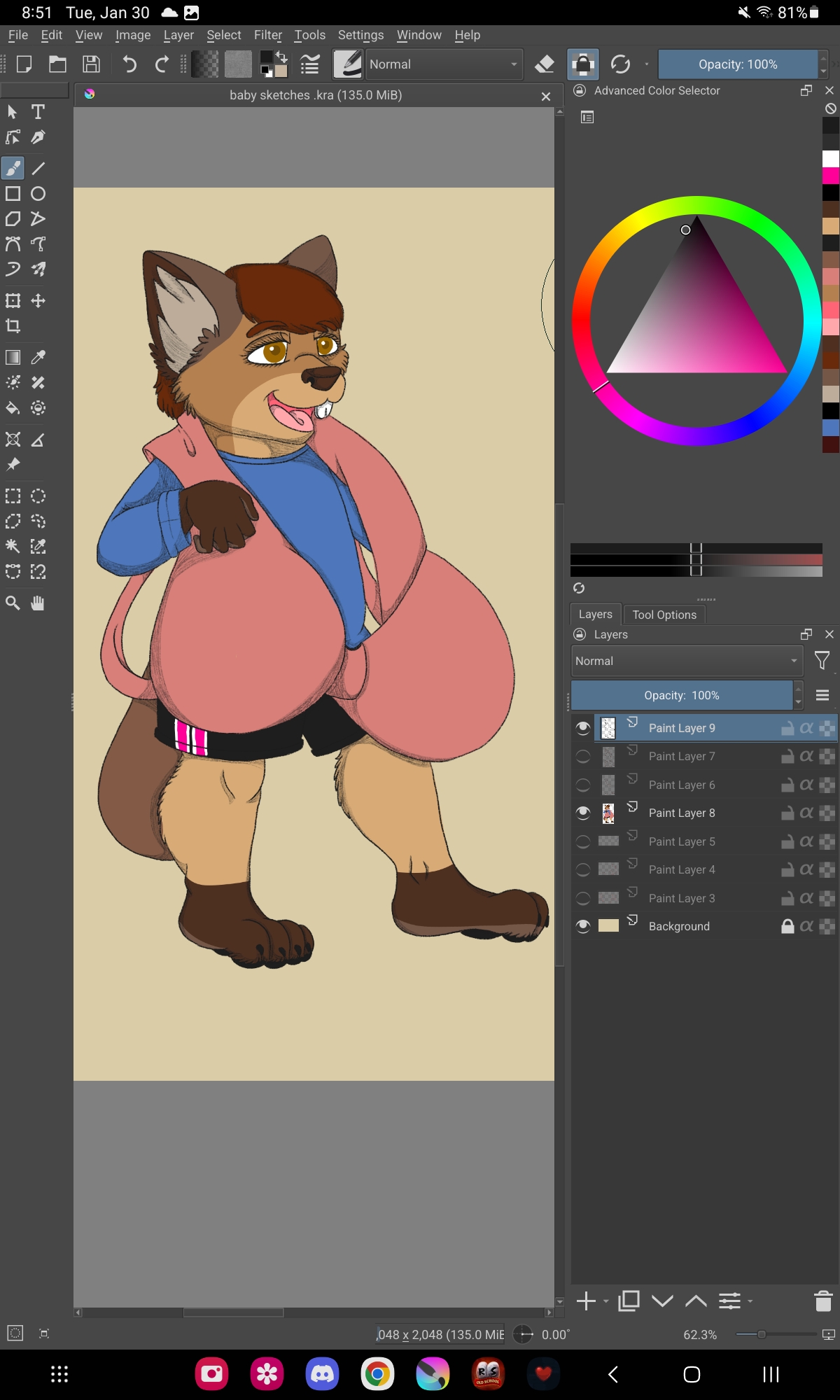Screen dimensions: 840x1400
Task: Select the Contiguous Selection magic wand tool
Action: tap(13, 547)
